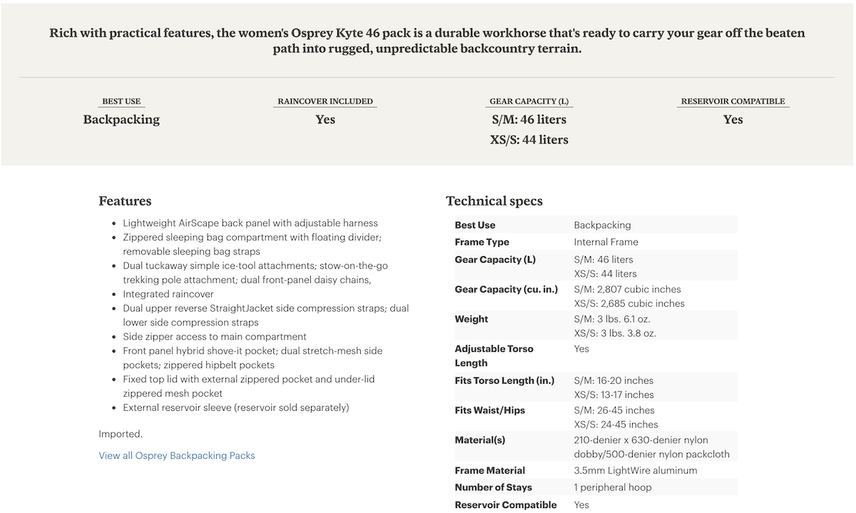Select the 'Lightweight AirScape back panel' bullet
Image resolution: width=856 pixels, height=513 pixels.
(250, 223)
